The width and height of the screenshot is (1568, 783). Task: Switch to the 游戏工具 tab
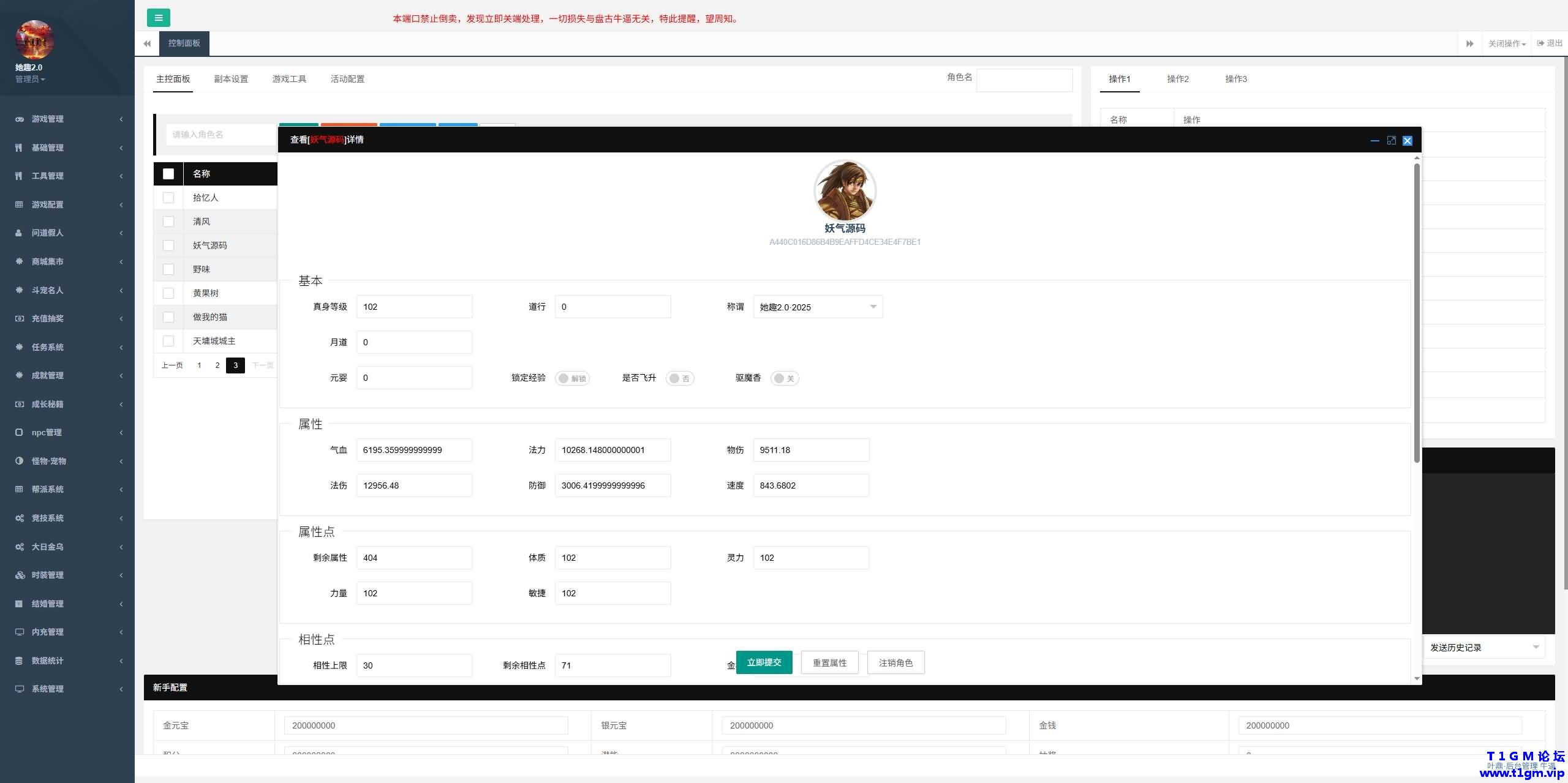pos(289,79)
